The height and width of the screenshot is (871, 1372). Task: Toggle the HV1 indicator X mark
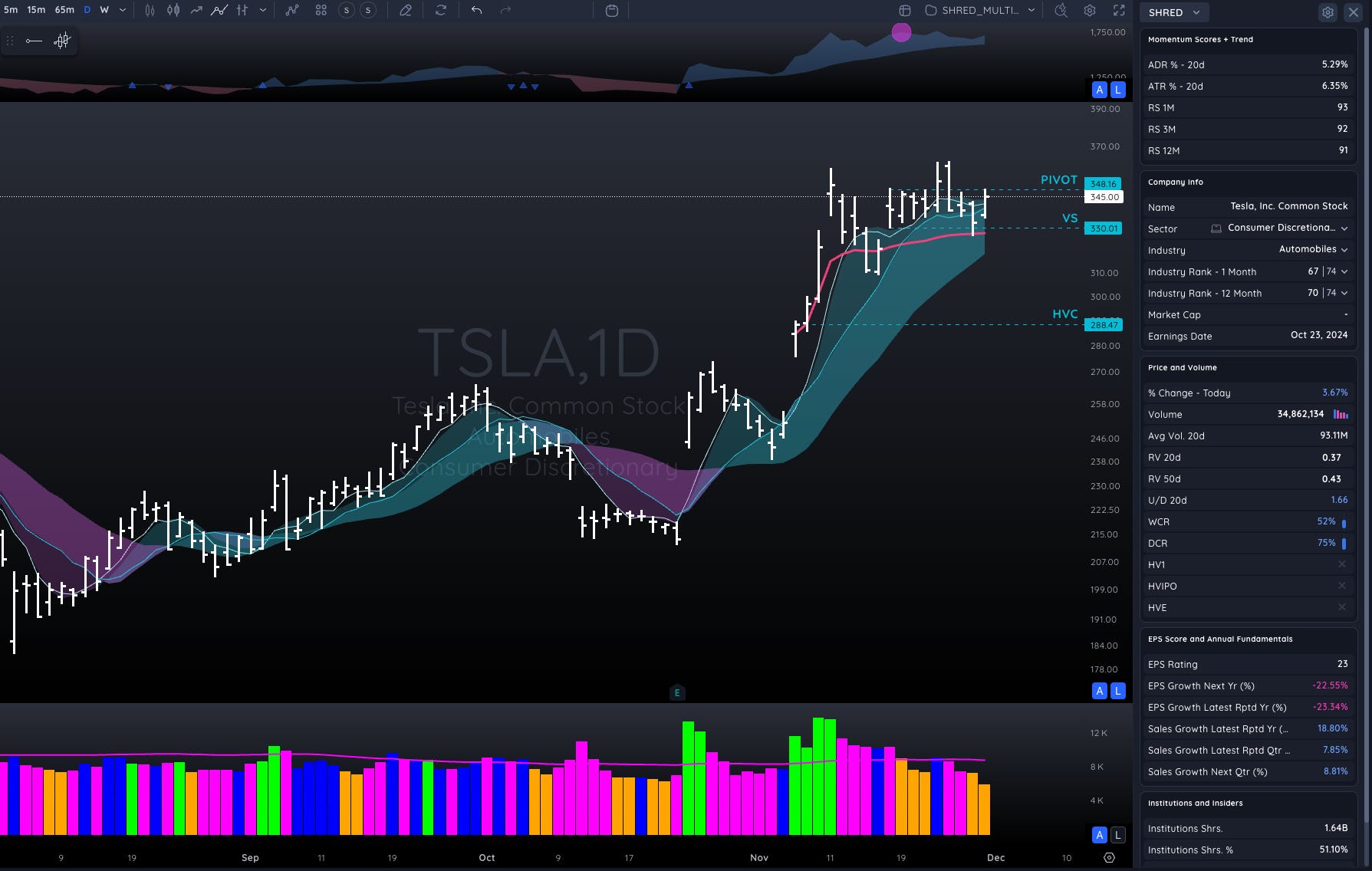1342,564
